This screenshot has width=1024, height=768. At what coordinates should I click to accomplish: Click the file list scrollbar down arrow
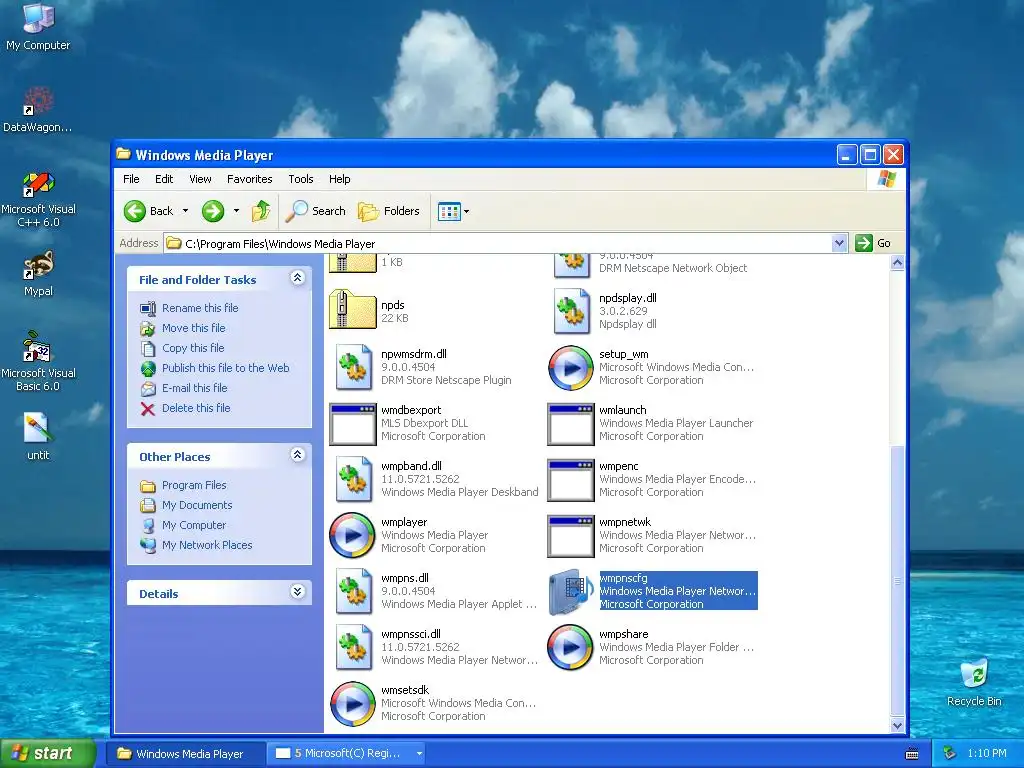tap(897, 726)
